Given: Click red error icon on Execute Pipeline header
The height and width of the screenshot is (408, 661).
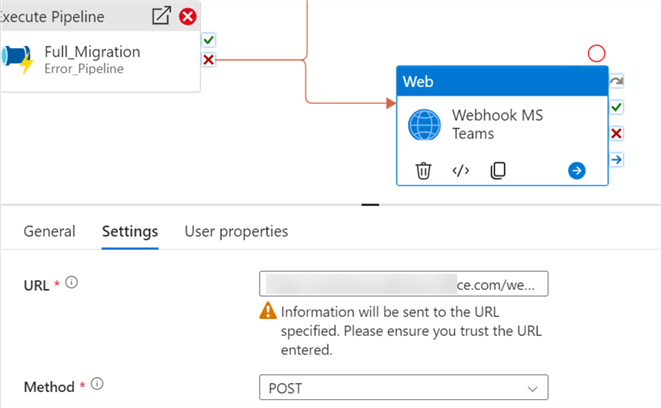Looking at the screenshot, I should point(187,16).
